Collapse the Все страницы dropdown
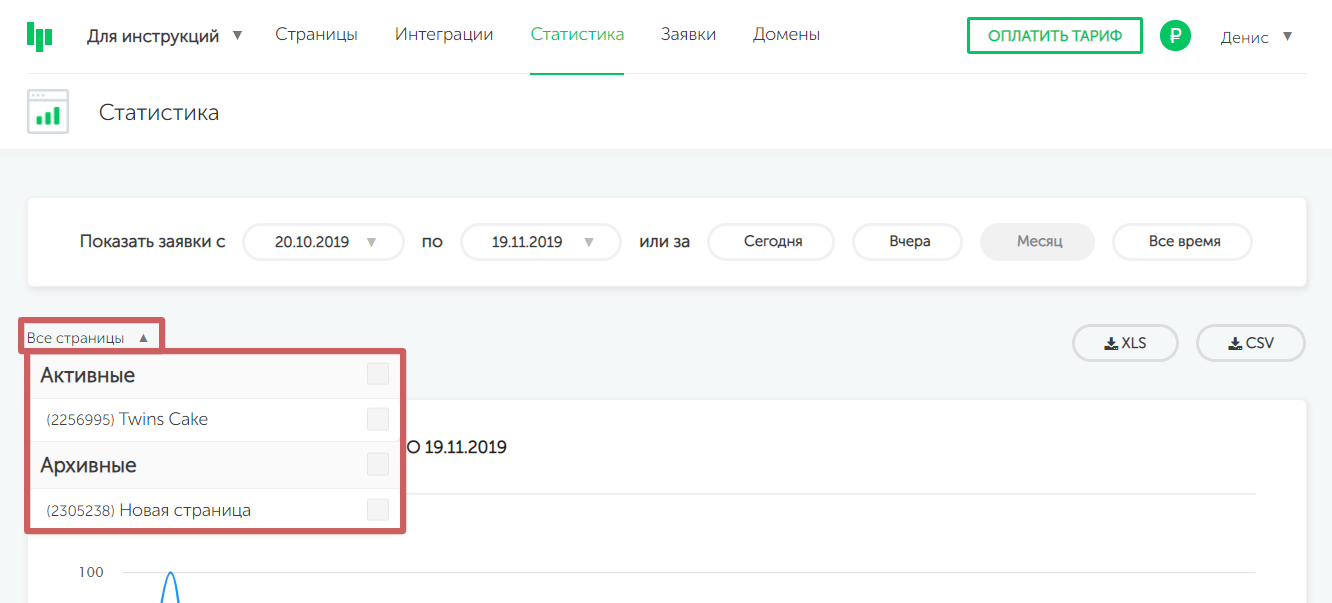The width and height of the screenshot is (1332, 603). (88, 338)
